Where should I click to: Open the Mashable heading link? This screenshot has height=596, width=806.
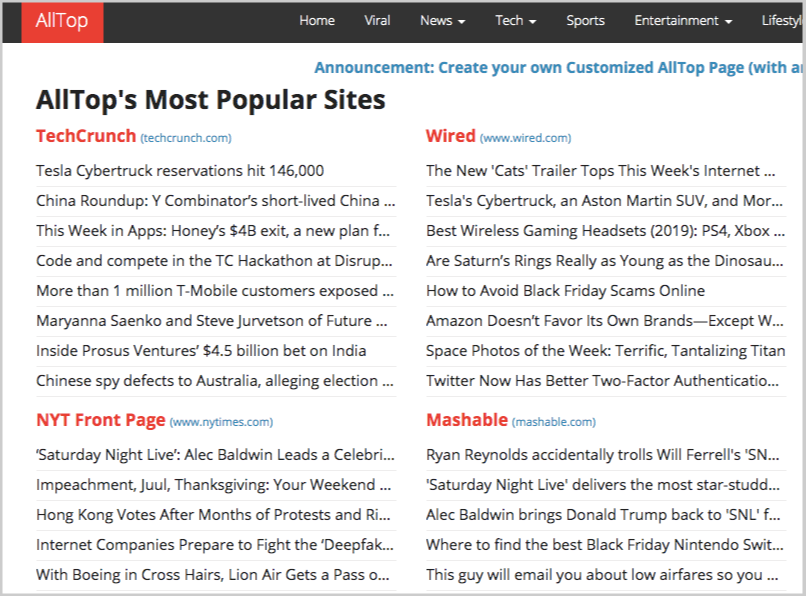(467, 420)
